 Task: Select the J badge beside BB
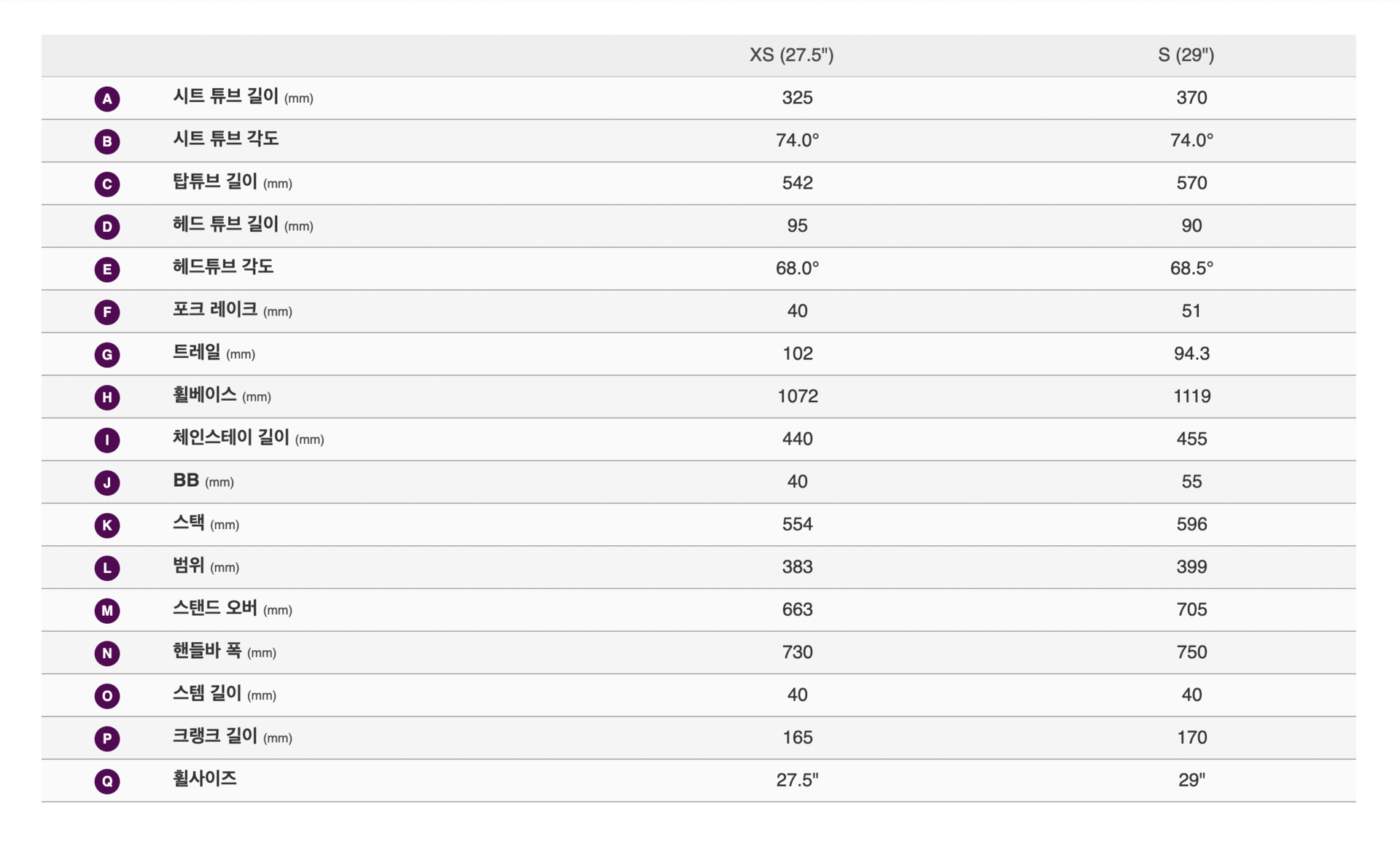tap(107, 482)
